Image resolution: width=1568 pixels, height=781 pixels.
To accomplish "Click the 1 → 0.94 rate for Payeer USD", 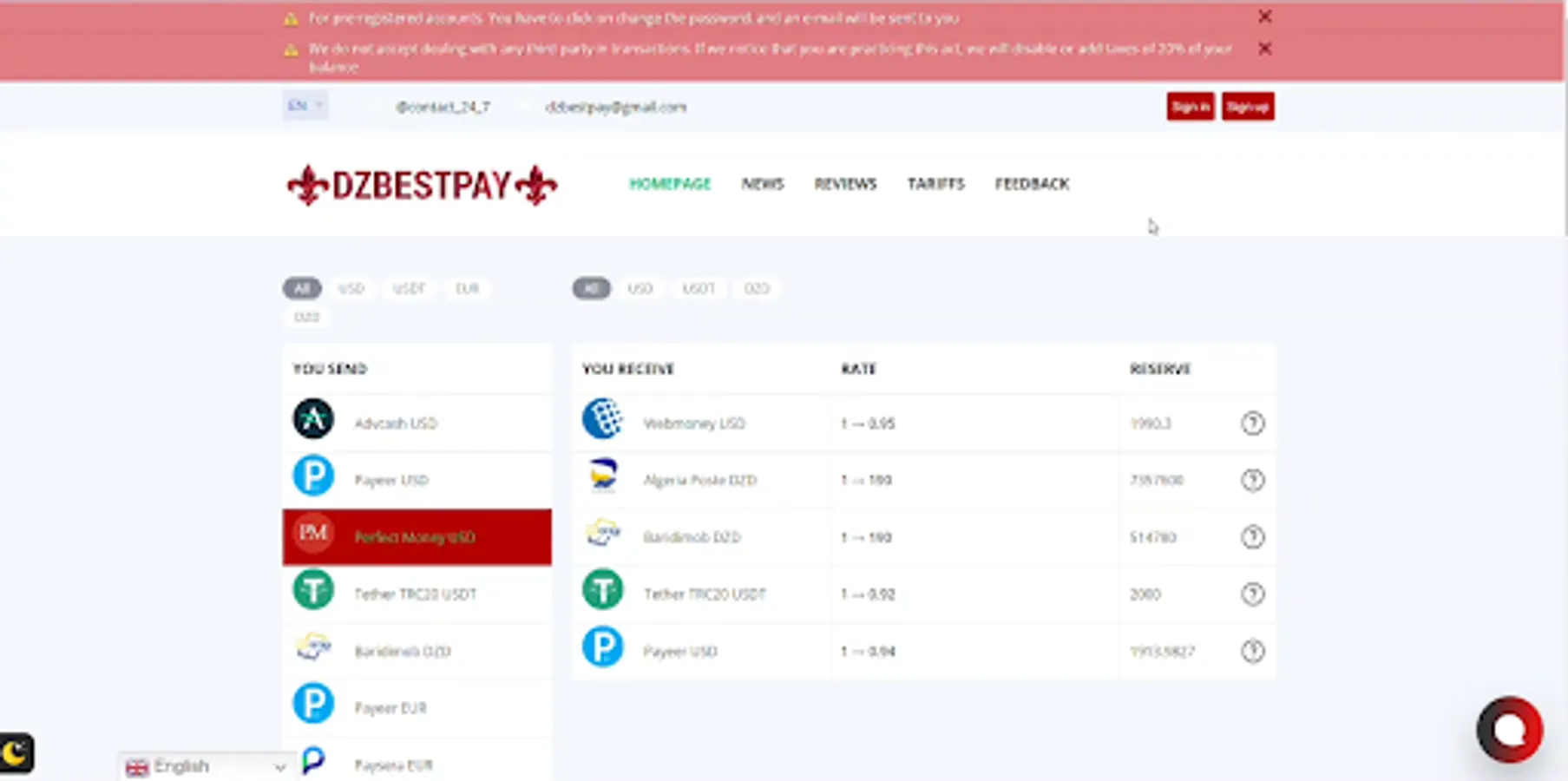I will click(868, 651).
